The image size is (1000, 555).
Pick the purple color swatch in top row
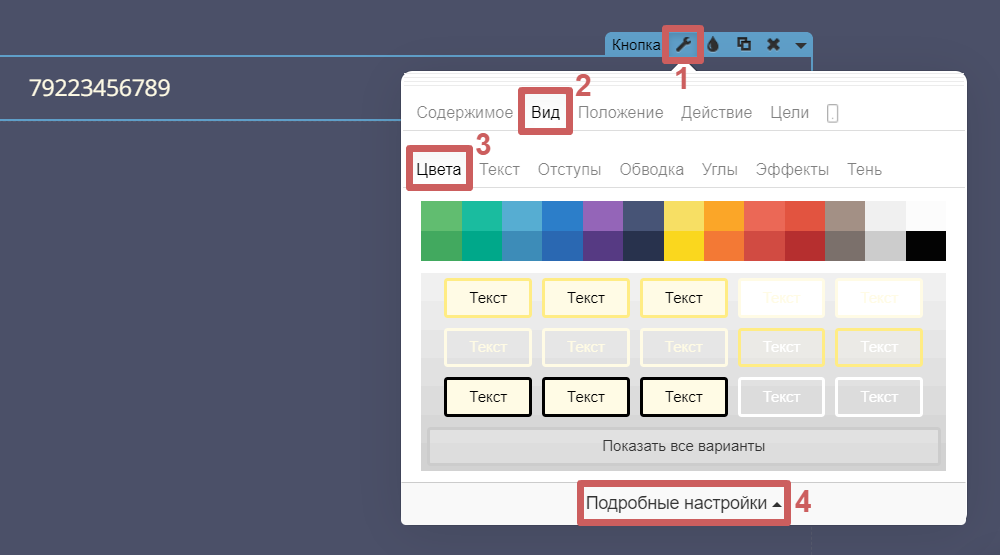[x=603, y=216]
